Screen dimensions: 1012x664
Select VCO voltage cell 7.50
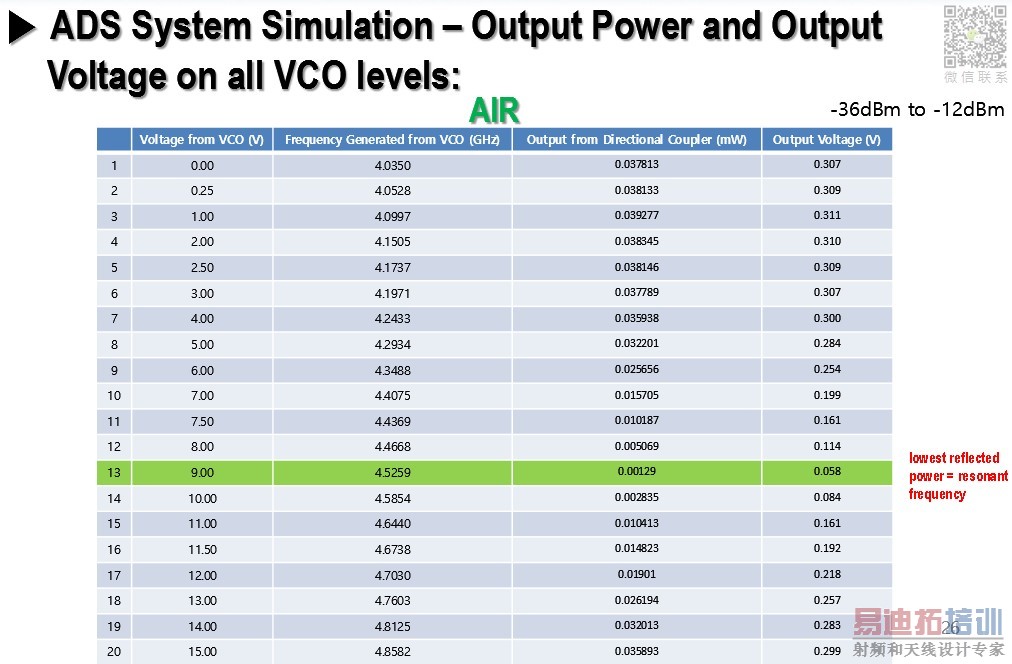(202, 421)
